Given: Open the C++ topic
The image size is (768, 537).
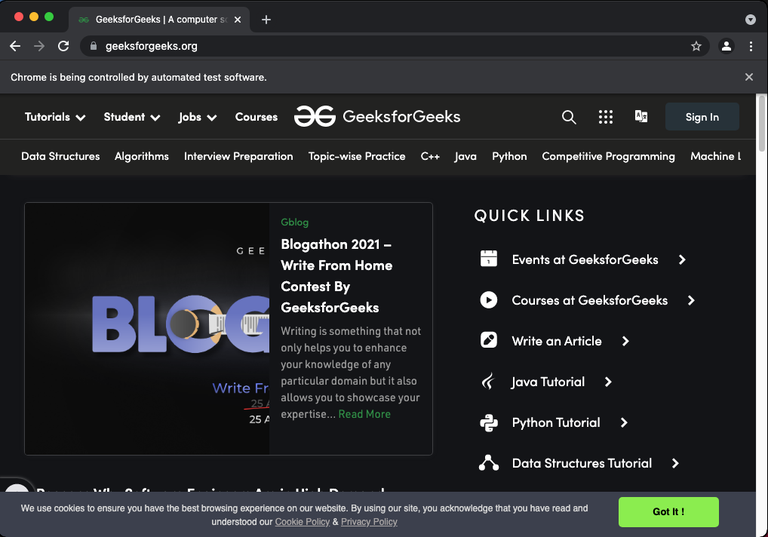Looking at the screenshot, I should tap(430, 156).
